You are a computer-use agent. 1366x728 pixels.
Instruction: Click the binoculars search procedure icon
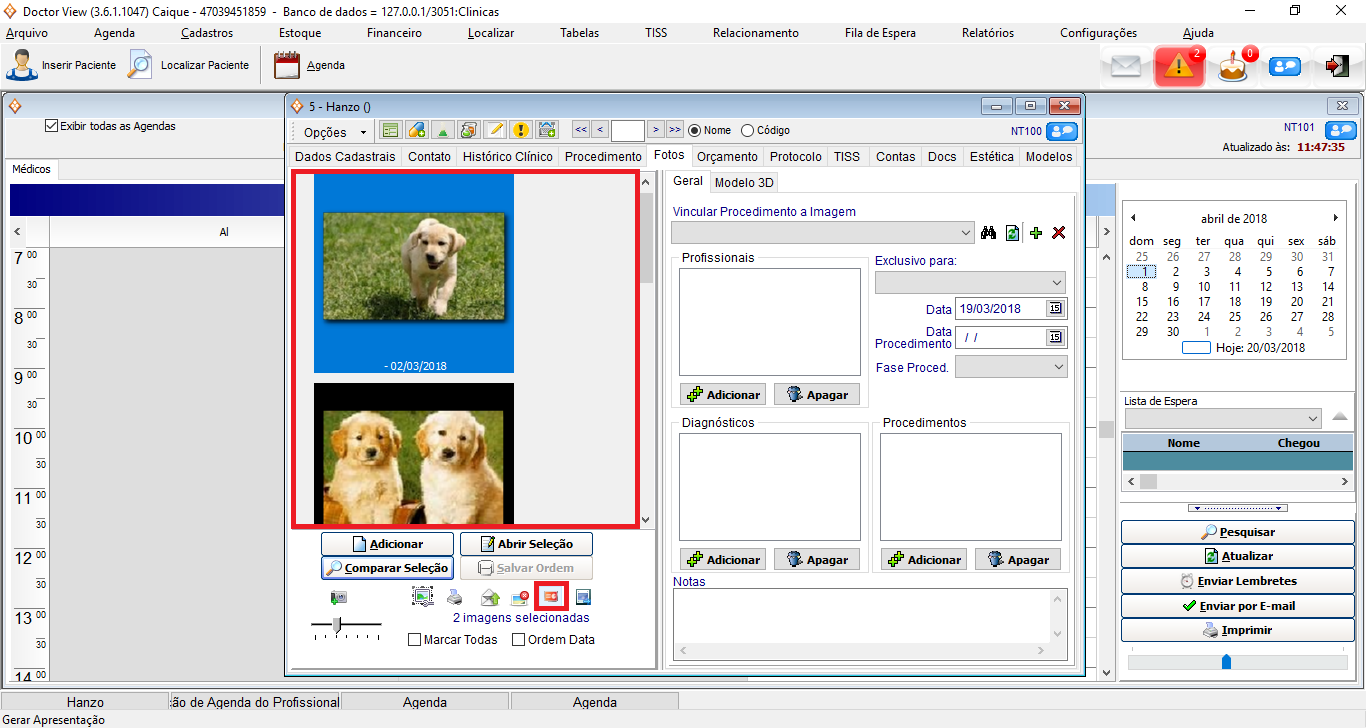(989, 233)
